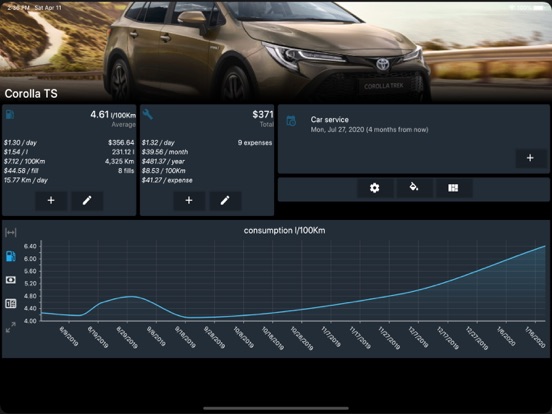
Task: Open the dashboard layout grid icon
Action: [453, 188]
